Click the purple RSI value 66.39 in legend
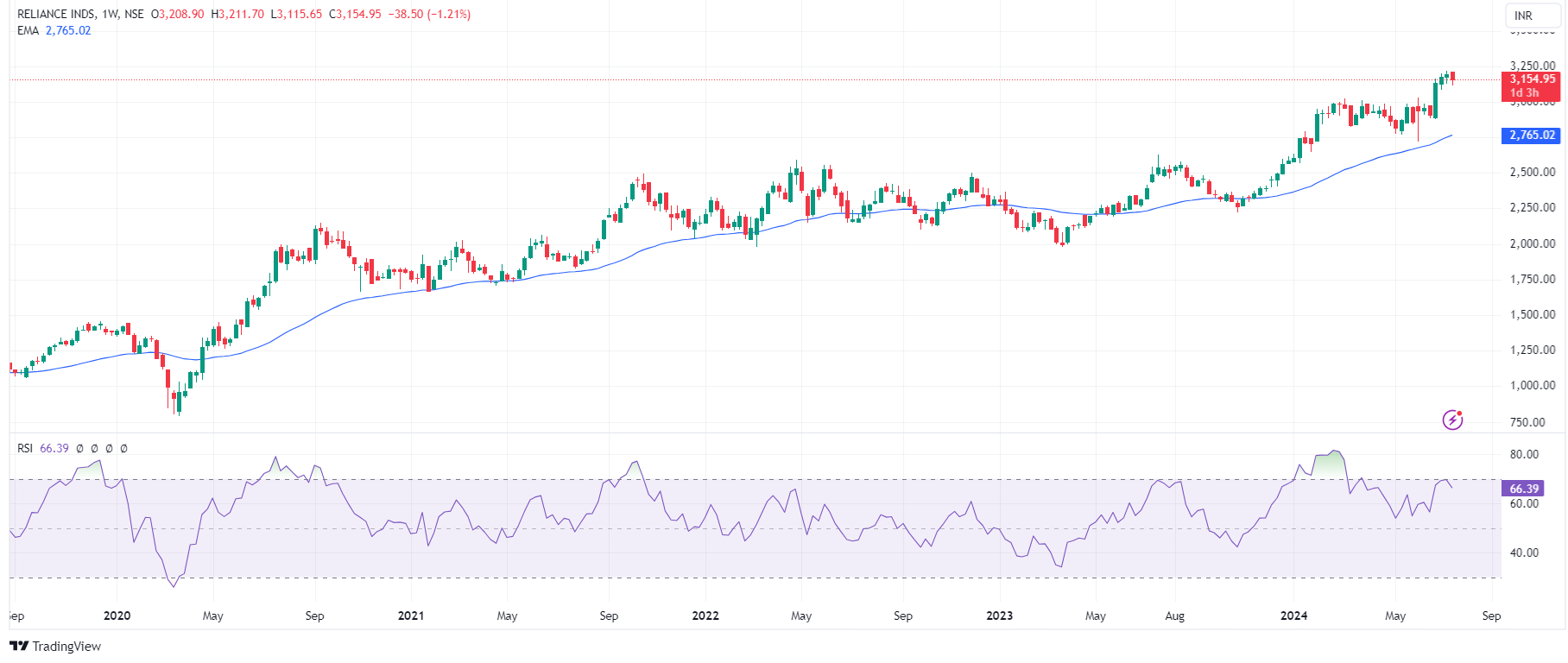1568x663 pixels. coord(54,448)
